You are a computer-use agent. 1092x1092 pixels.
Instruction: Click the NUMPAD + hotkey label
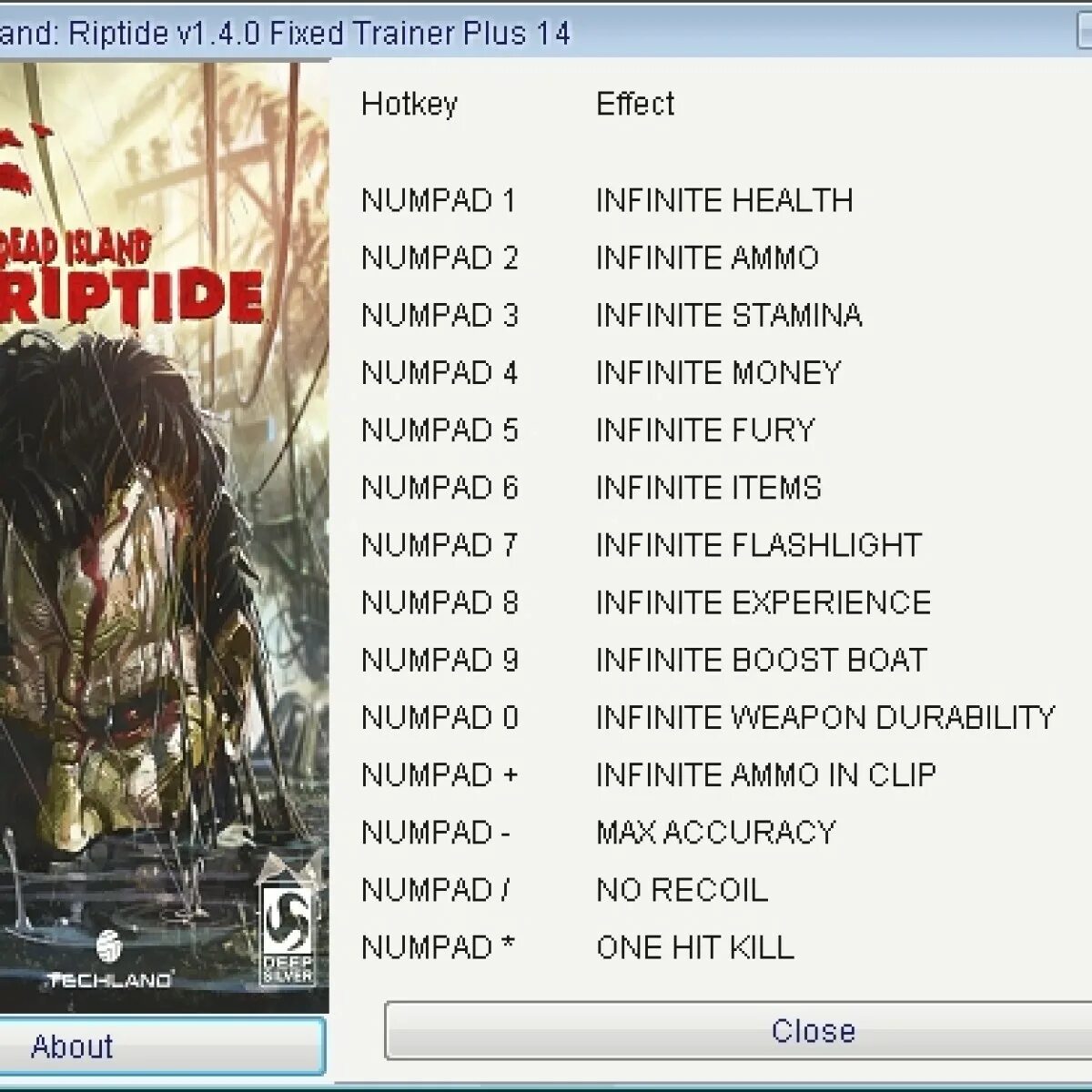pos(440,774)
